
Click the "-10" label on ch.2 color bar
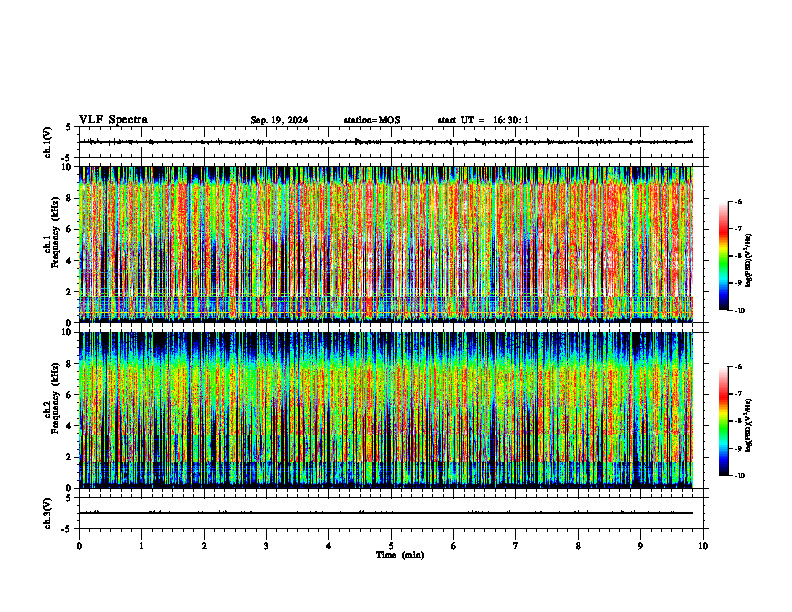(738, 476)
